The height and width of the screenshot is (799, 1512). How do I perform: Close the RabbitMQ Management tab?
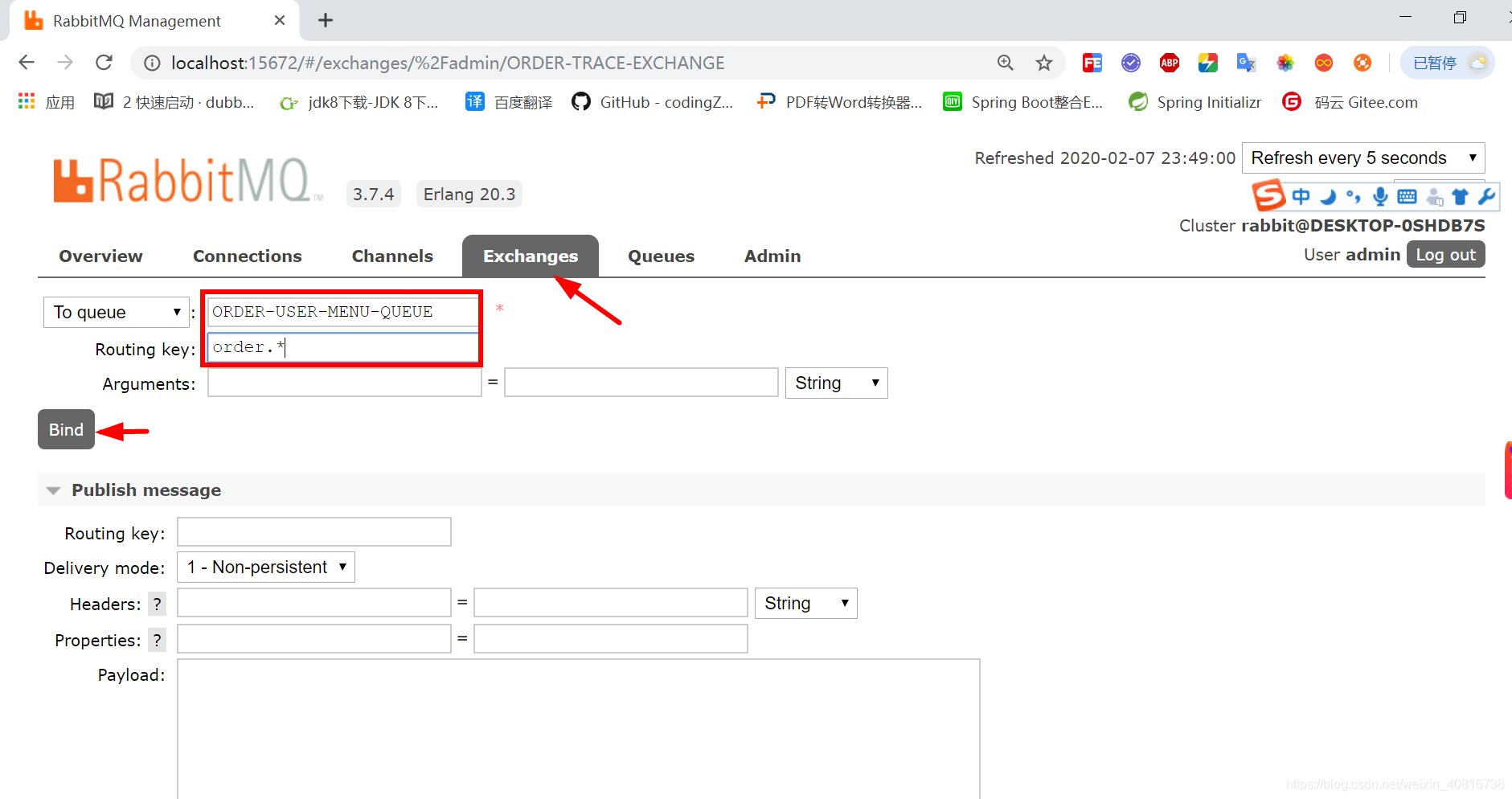click(x=280, y=20)
